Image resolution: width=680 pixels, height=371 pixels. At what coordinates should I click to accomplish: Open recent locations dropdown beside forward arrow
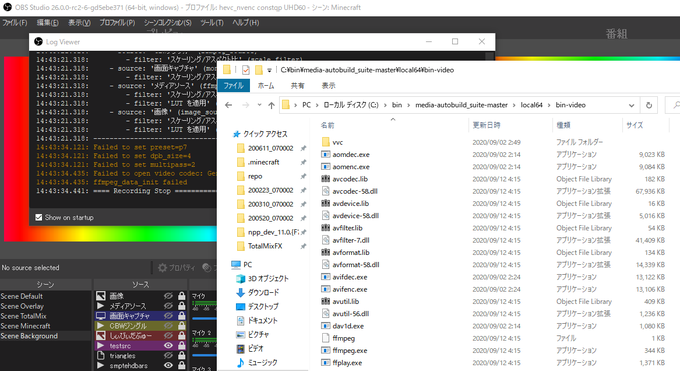(259, 105)
